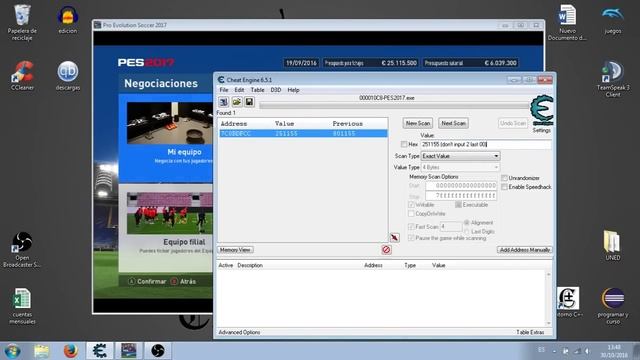Open the juegos desktop icon
This screenshot has height=360, width=640.
pyautogui.click(x=613, y=19)
